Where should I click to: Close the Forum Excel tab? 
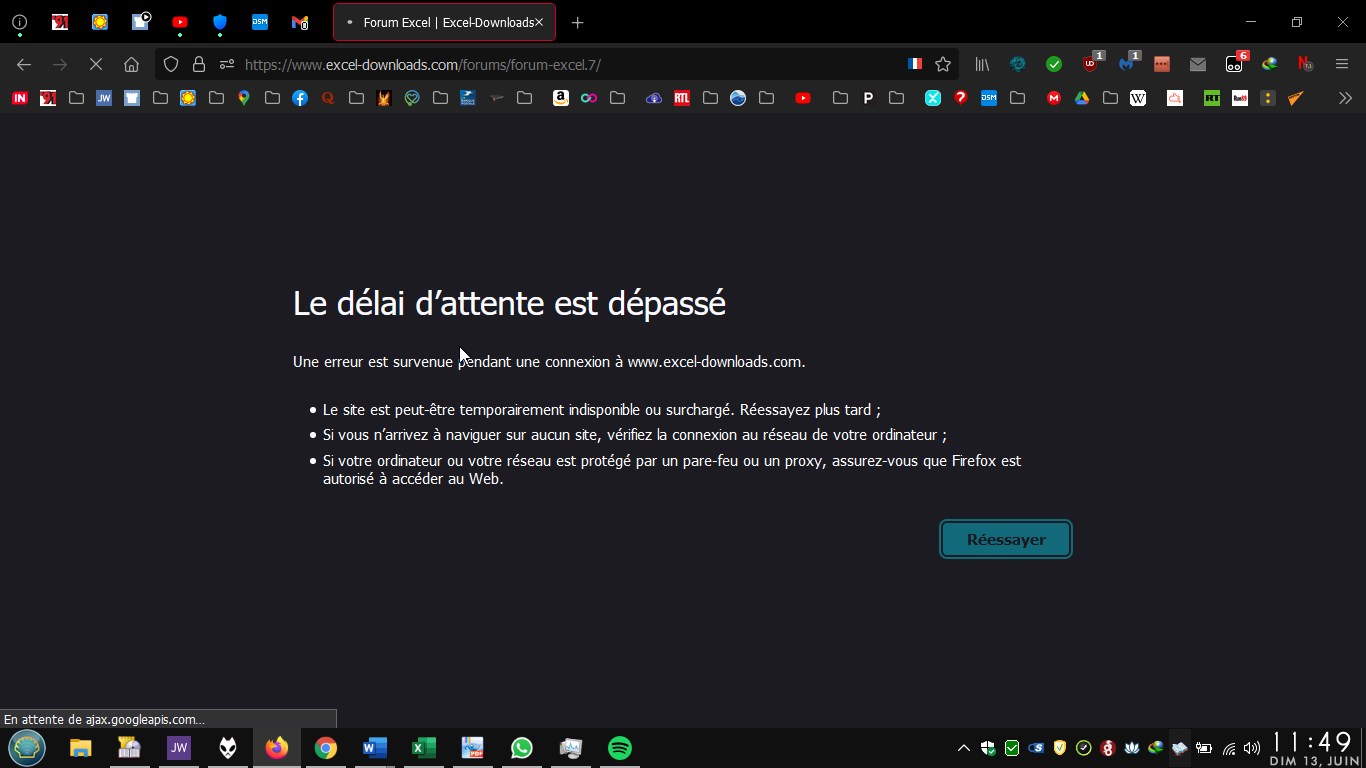(x=539, y=22)
